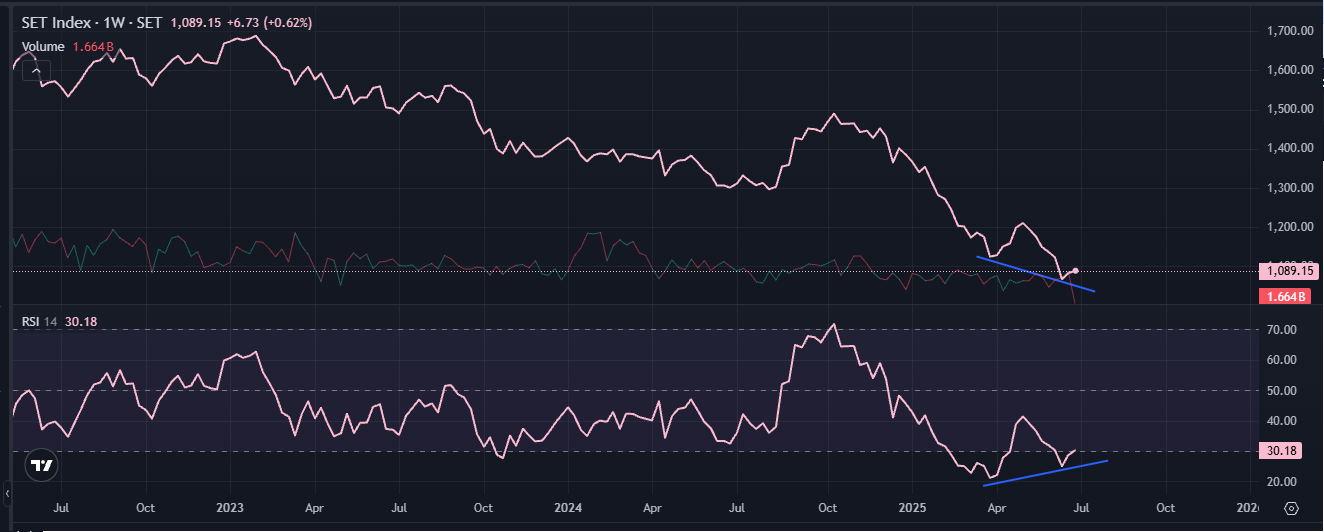The image size is (1324, 532).
Task: Click the 2023 label on the time axis
Action: [x=230, y=508]
